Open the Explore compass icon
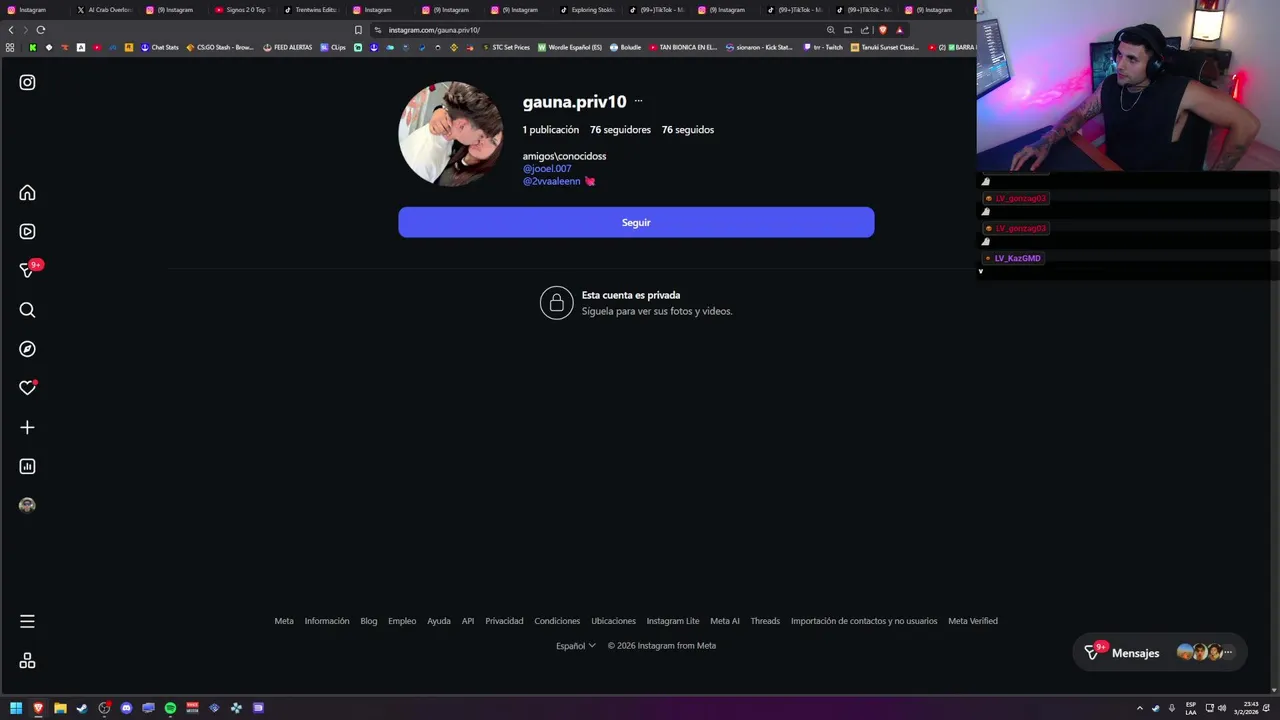 [x=27, y=349]
